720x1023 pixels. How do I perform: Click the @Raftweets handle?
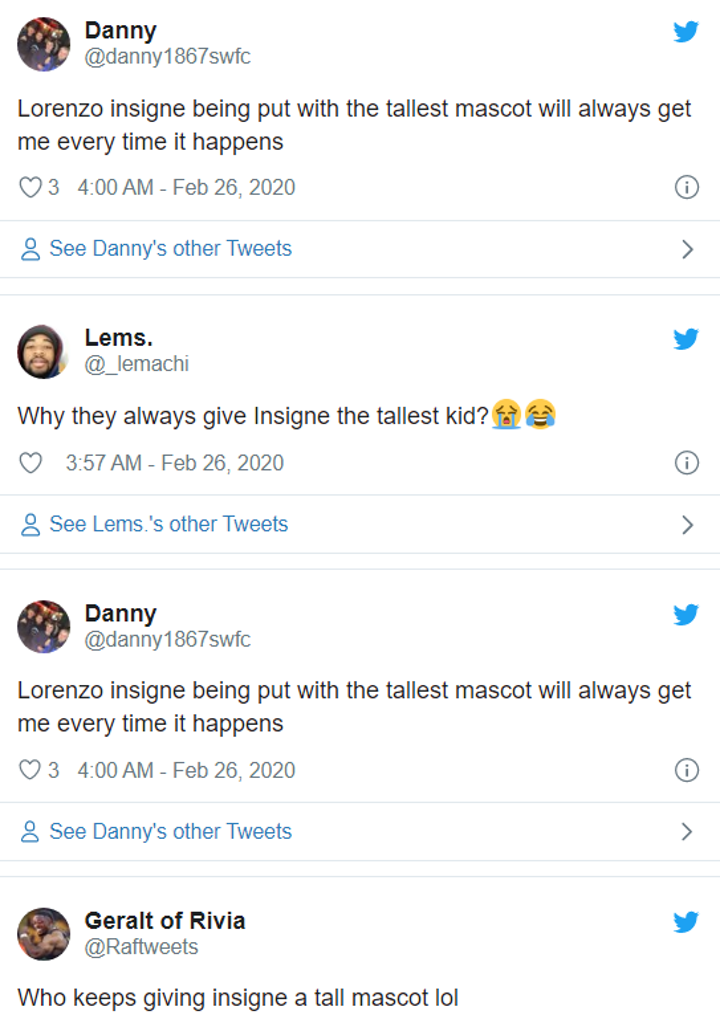point(141,947)
